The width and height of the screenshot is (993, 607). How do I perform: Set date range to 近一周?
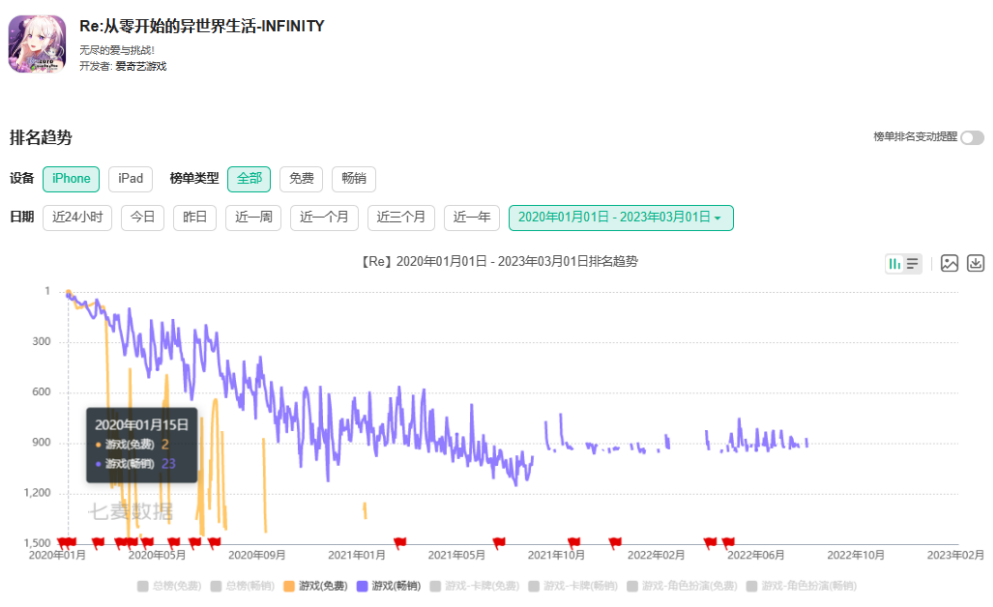point(253,217)
